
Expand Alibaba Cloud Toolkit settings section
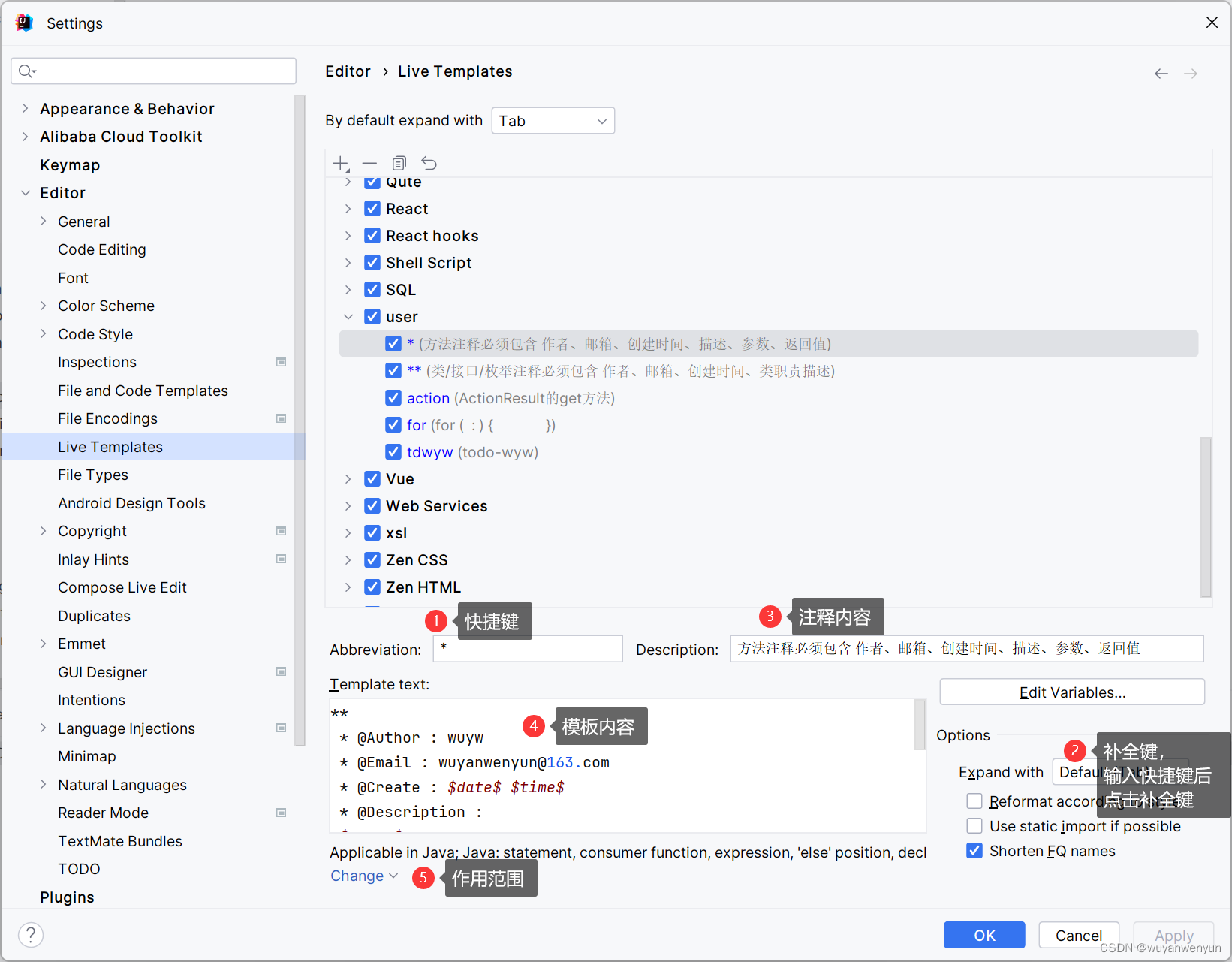pos(26,137)
